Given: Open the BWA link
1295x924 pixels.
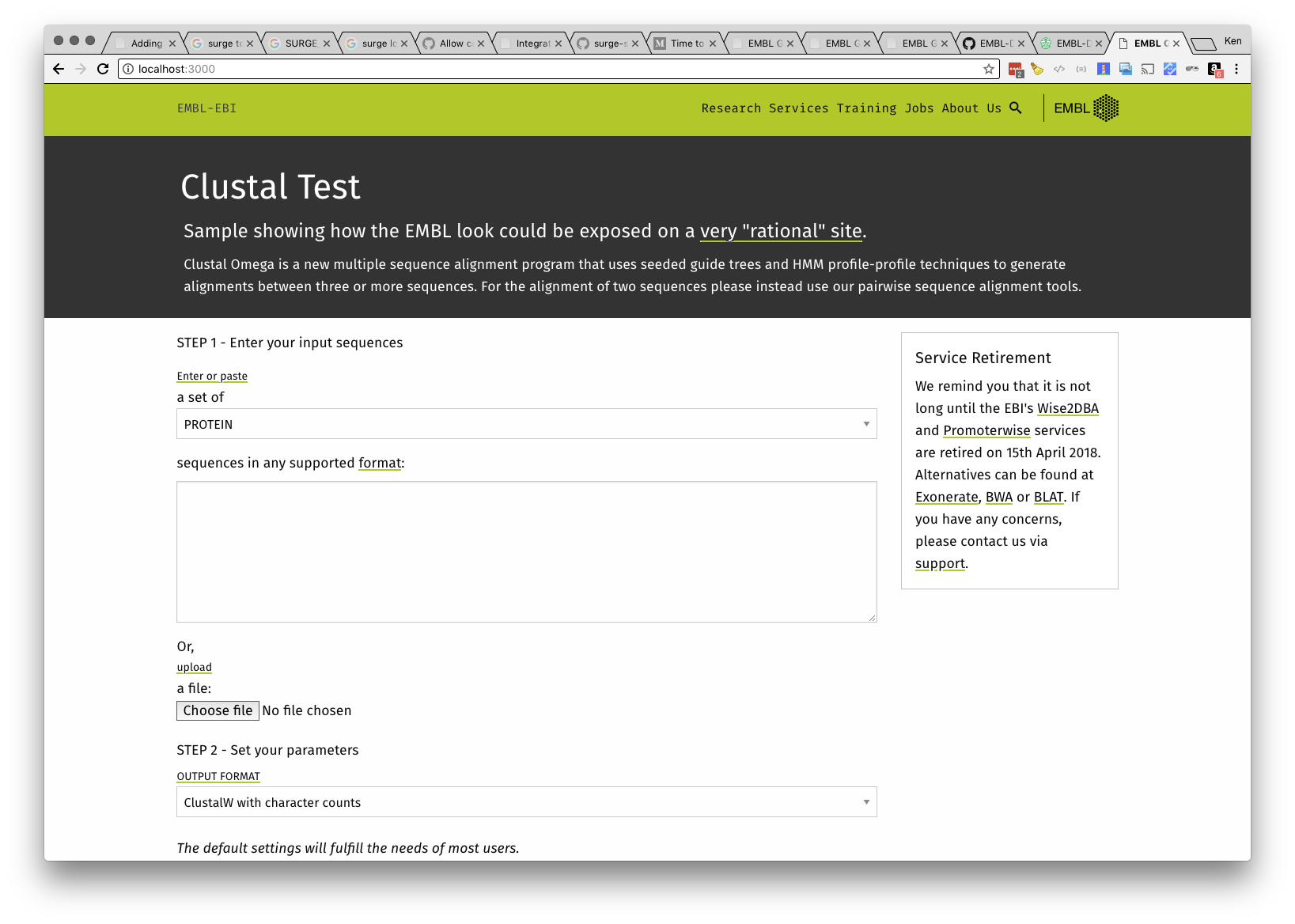Looking at the screenshot, I should tap(999, 497).
